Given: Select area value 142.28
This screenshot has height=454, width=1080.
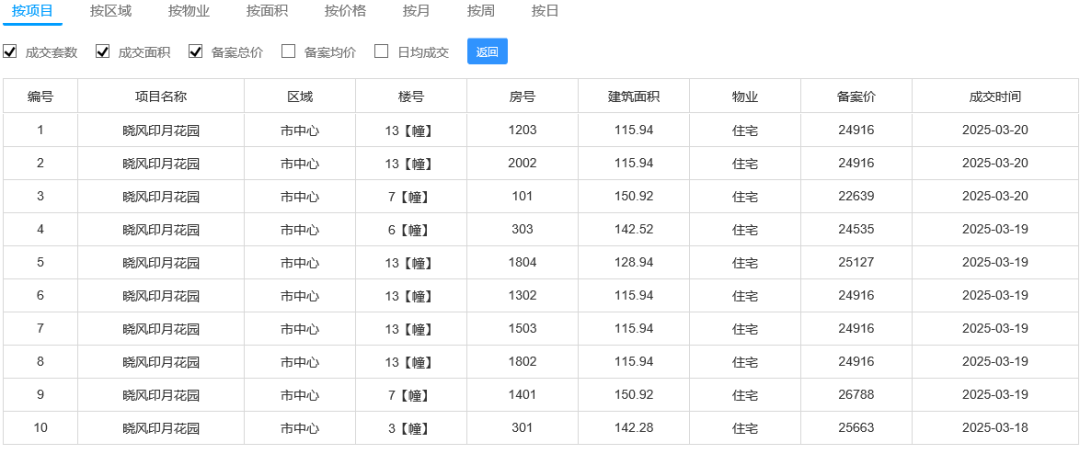Looking at the screenshot, I should pyautogui.click(x=634, y=427).
